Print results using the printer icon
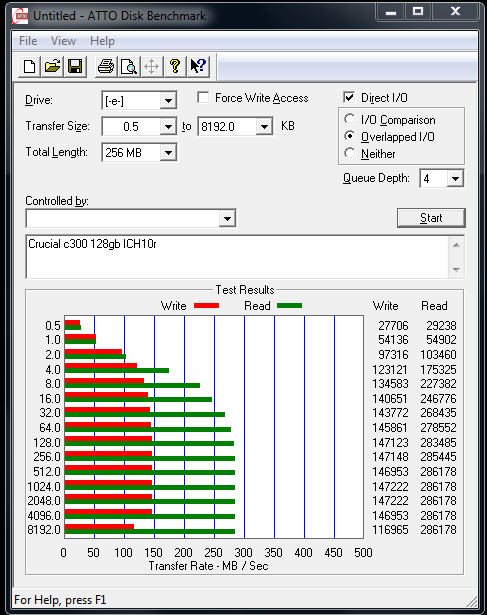 click(x=105, y=66)
